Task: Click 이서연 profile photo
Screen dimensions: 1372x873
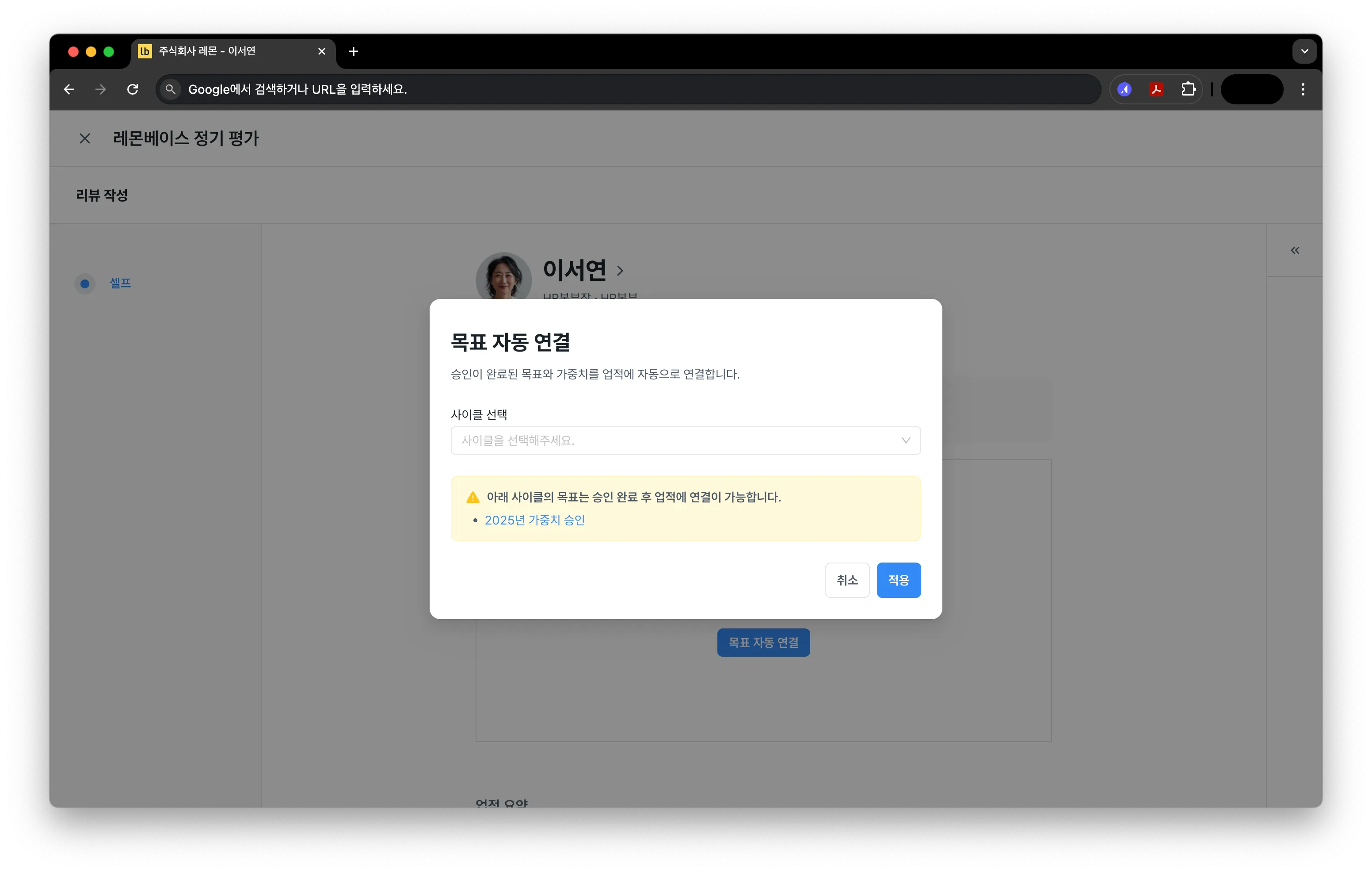Action: [504, 276]
